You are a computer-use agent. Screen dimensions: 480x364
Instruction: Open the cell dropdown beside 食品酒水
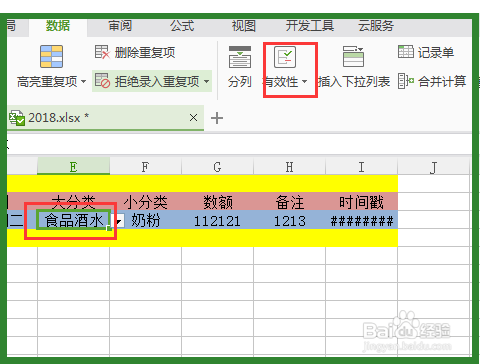(119, 221)
